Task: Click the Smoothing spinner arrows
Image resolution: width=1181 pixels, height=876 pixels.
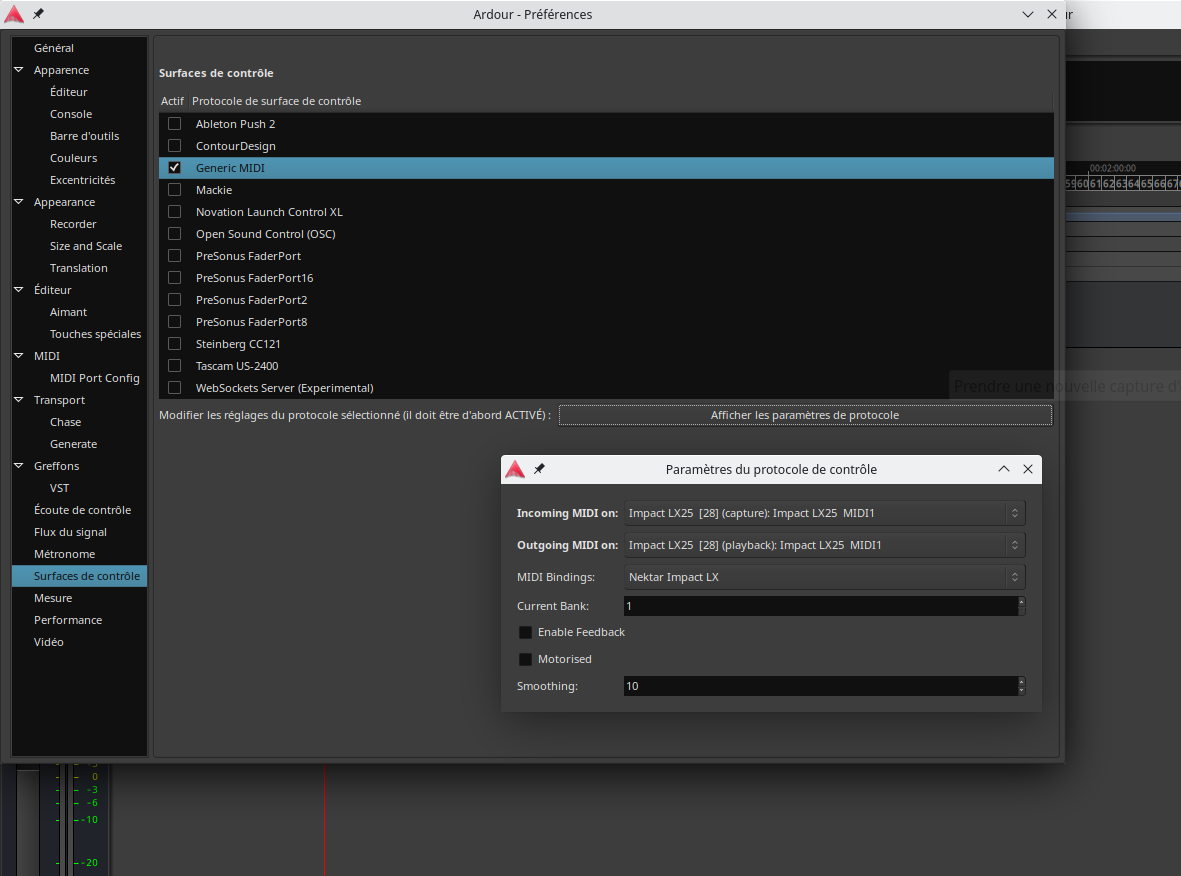Action: [x=1021, y=686]
